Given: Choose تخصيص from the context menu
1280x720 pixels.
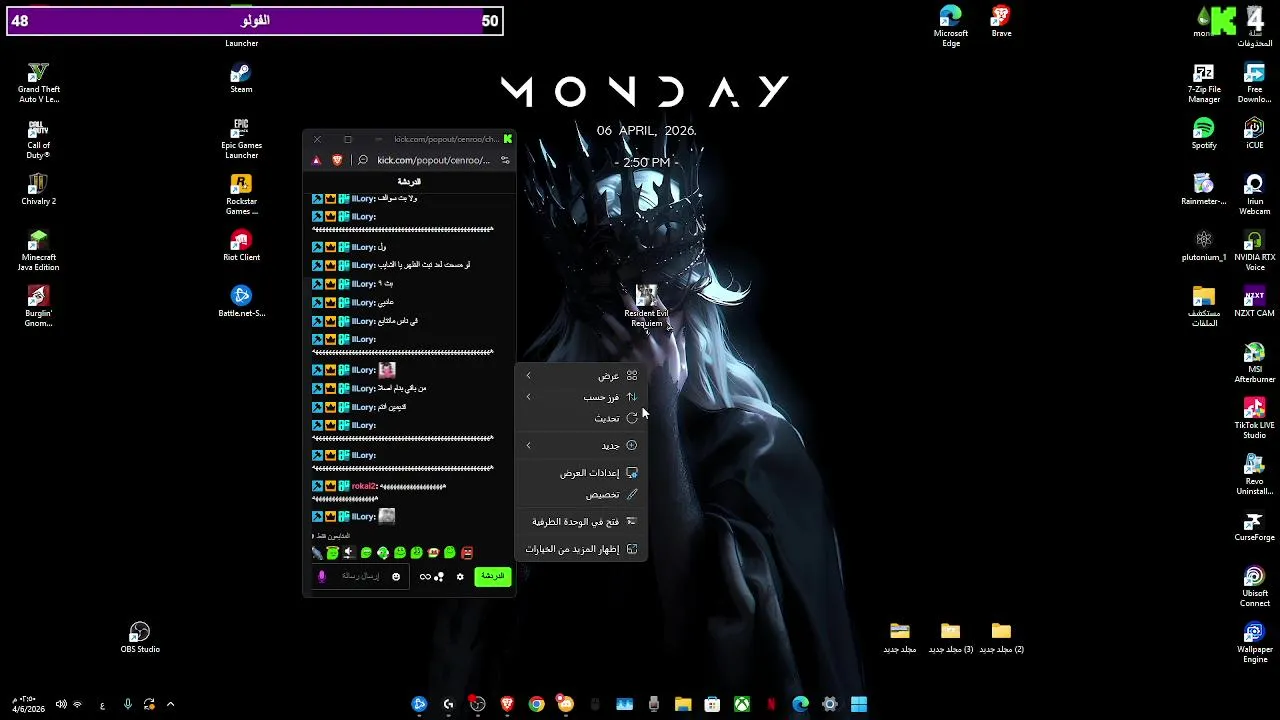Looking at the screenshot, I should [x=582, y=494].
